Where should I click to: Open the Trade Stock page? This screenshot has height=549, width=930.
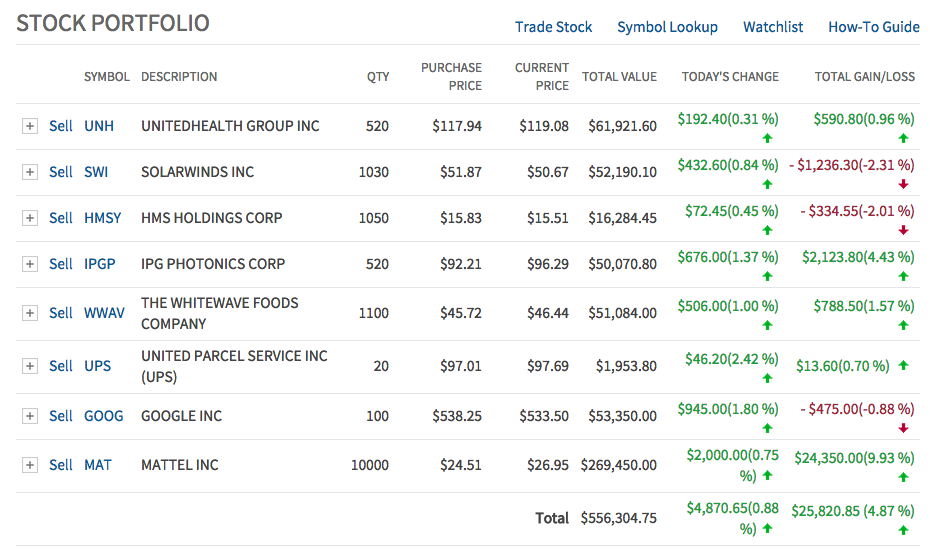(553, 27)
